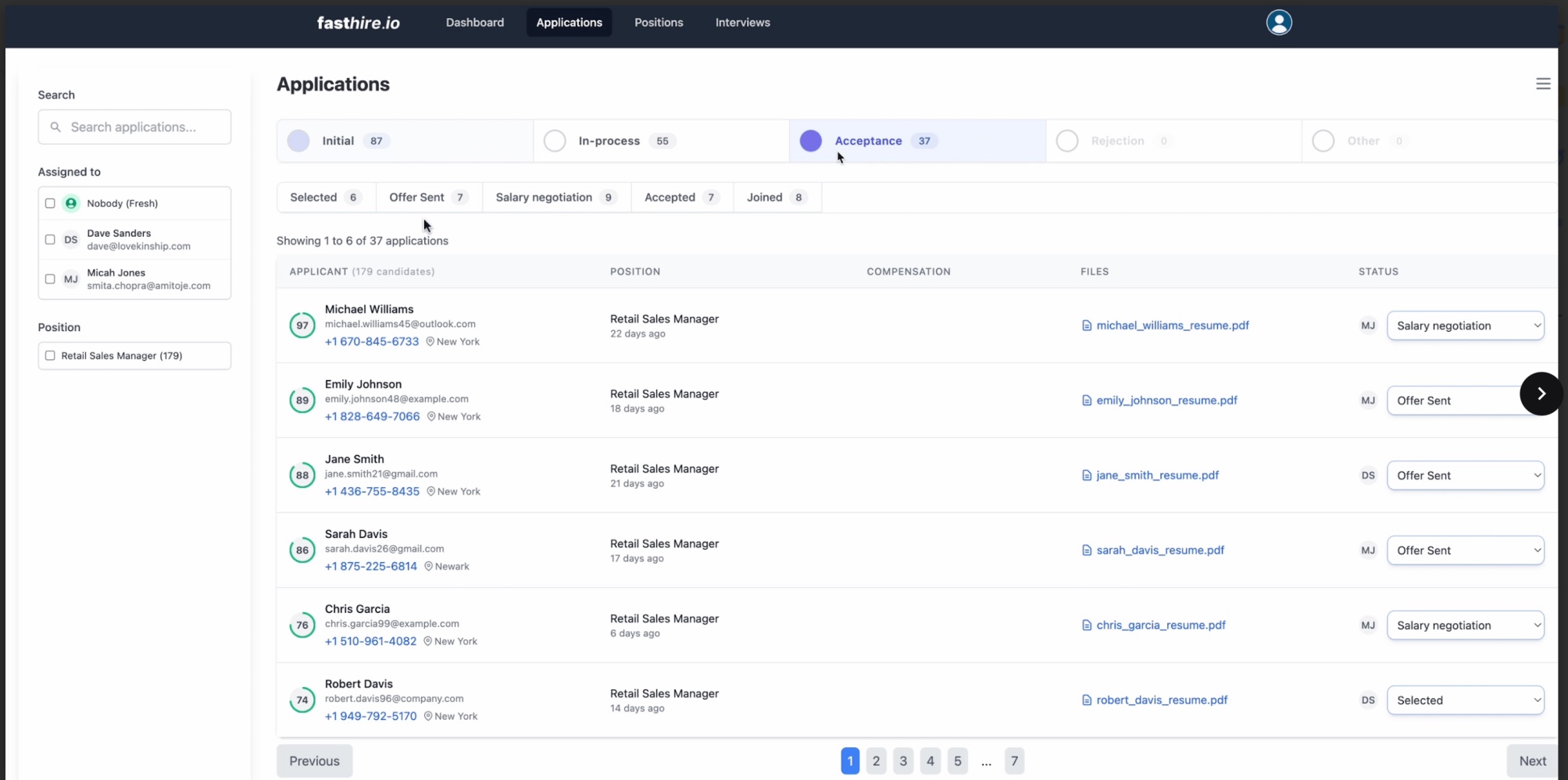Open Robert Davis' Selected status dropdown

click(x=1464, y=700)
